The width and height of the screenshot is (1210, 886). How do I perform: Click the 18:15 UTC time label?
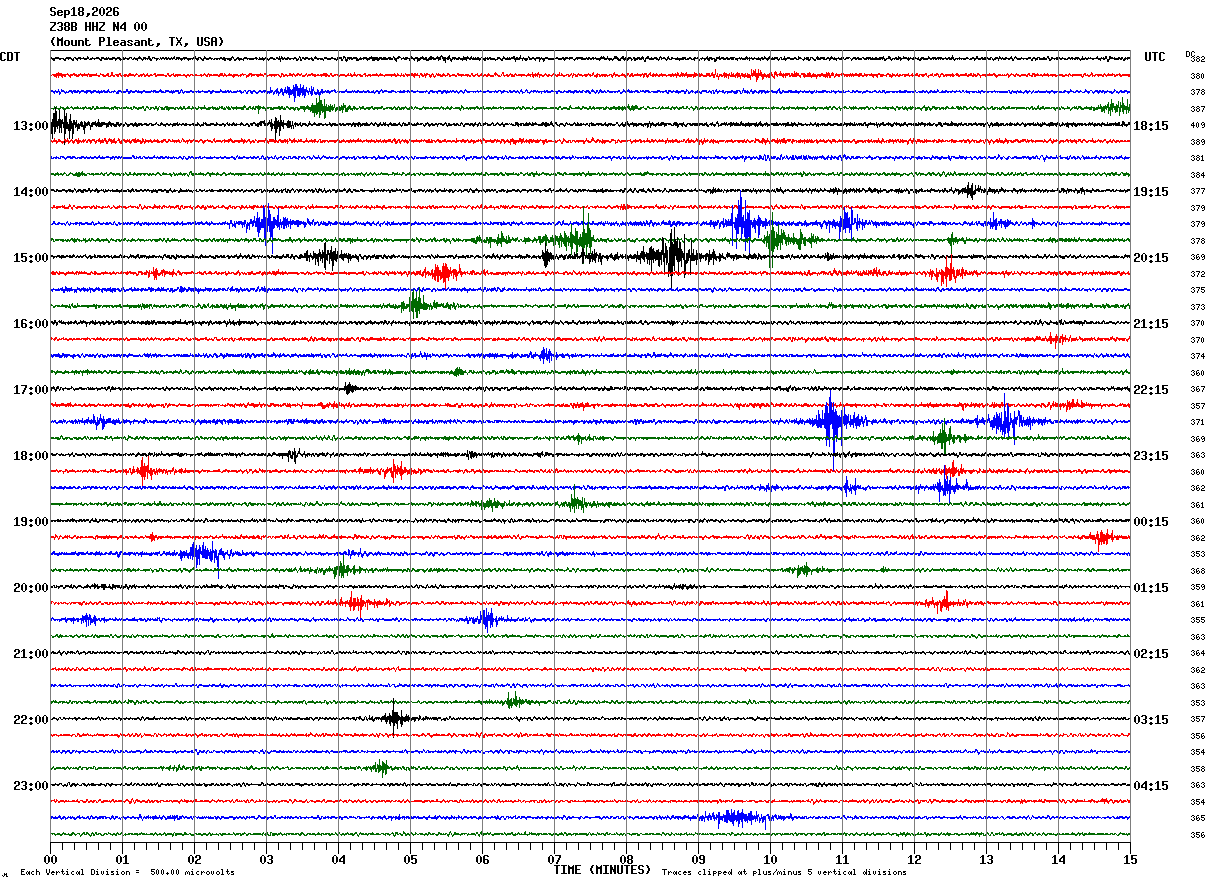(x=1151, y=126)
